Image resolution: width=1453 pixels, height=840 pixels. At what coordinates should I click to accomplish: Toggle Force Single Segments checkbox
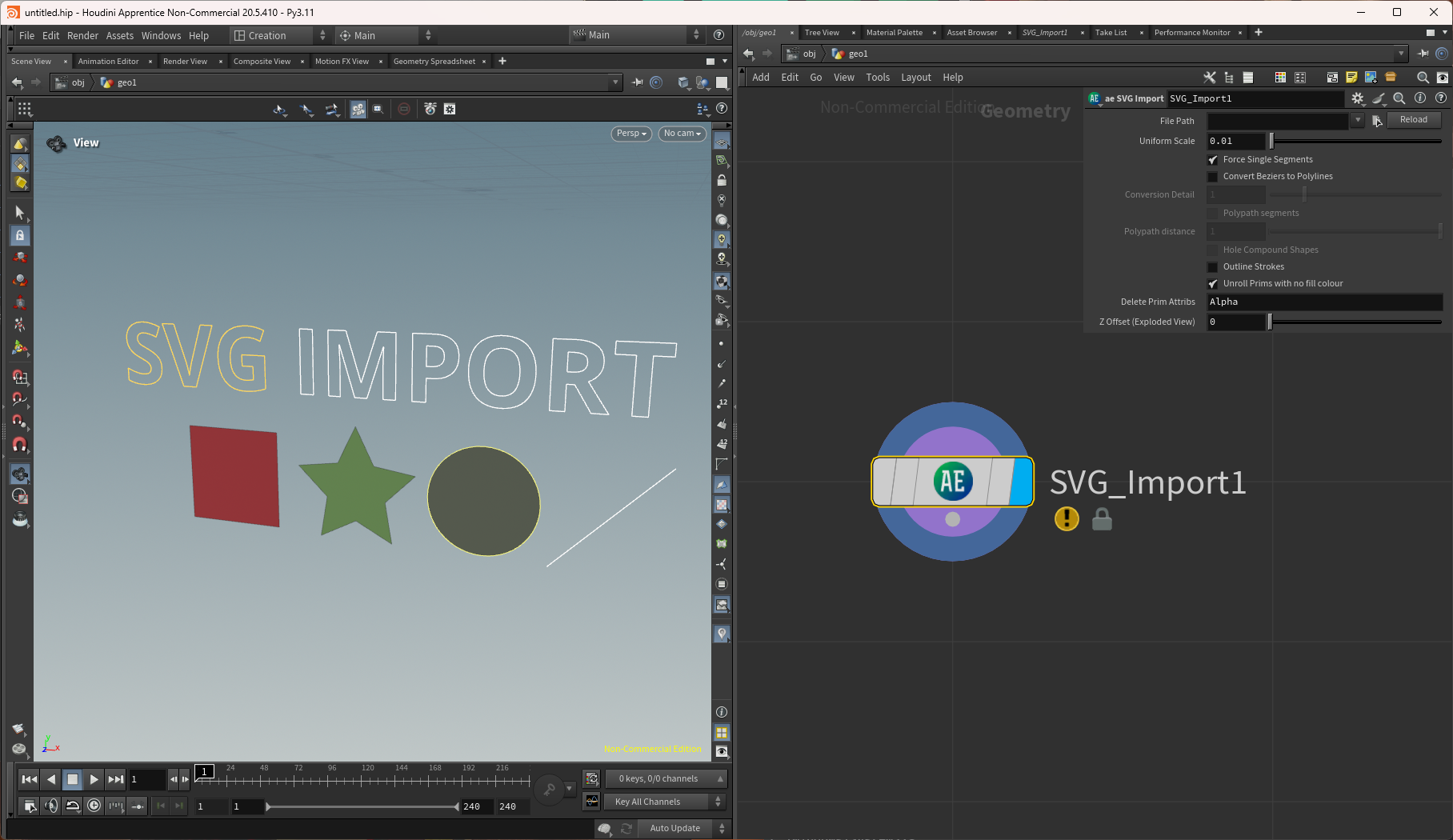tap(1213, 160)
